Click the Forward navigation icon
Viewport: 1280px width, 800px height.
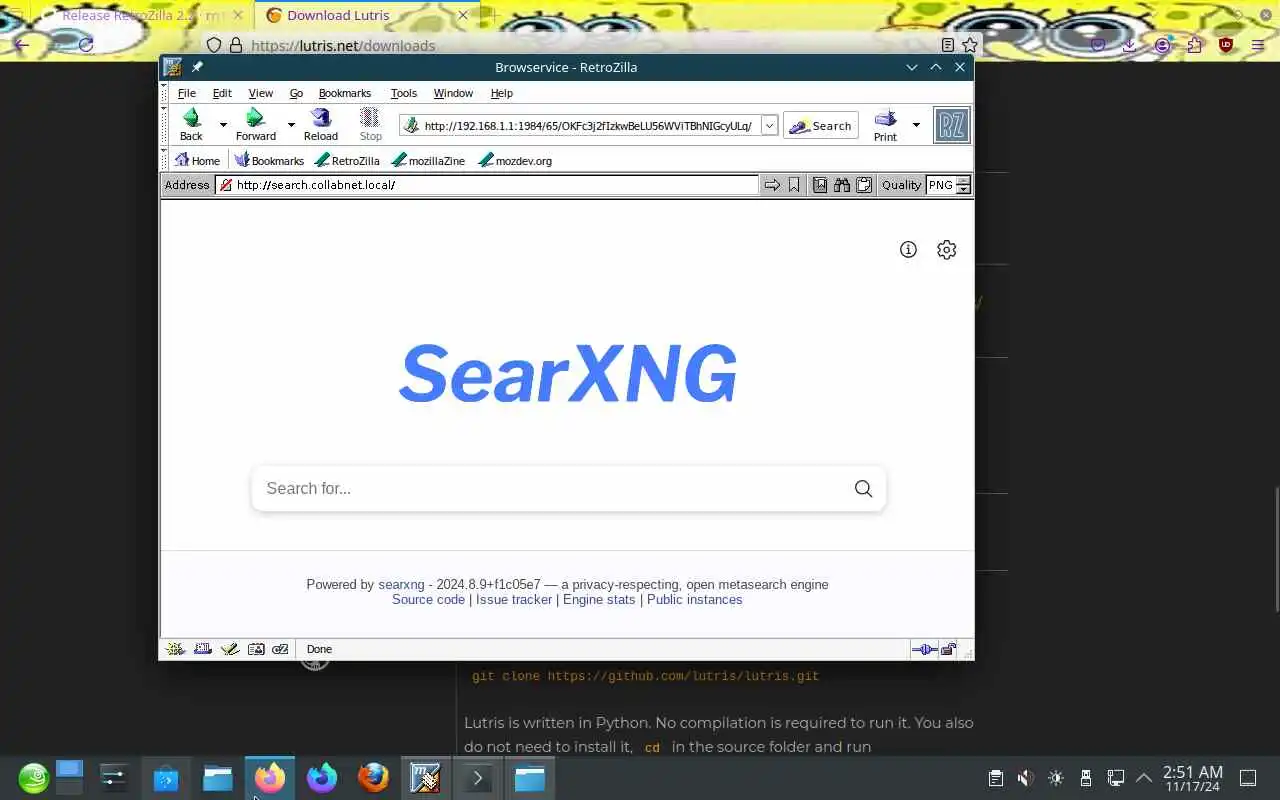pos(255,119)
